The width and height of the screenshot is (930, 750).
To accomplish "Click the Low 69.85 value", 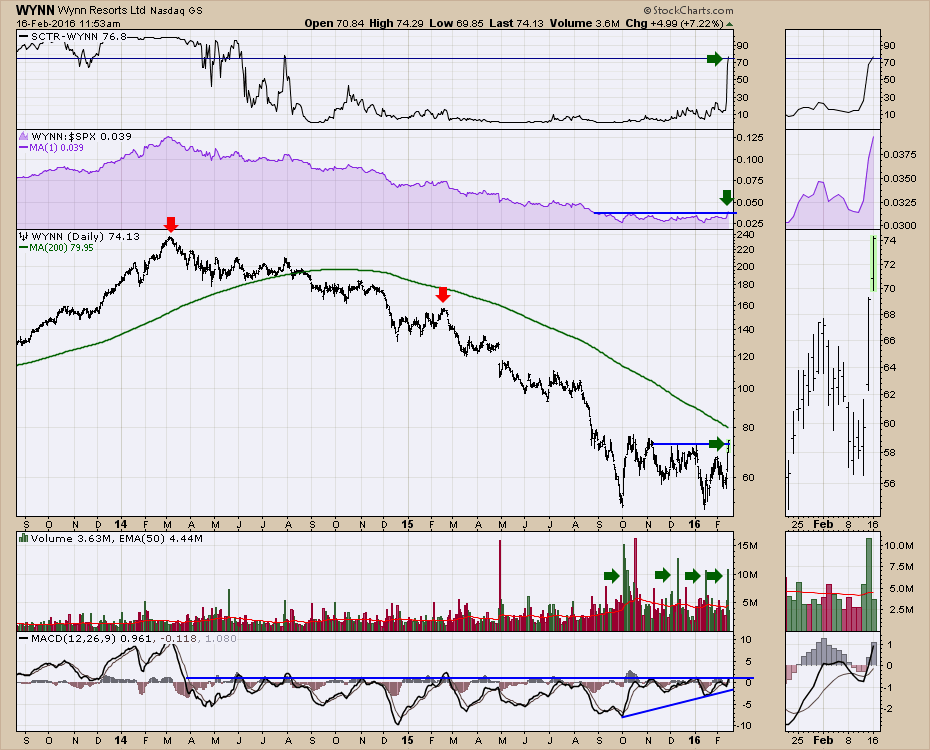I will point(456,23).
